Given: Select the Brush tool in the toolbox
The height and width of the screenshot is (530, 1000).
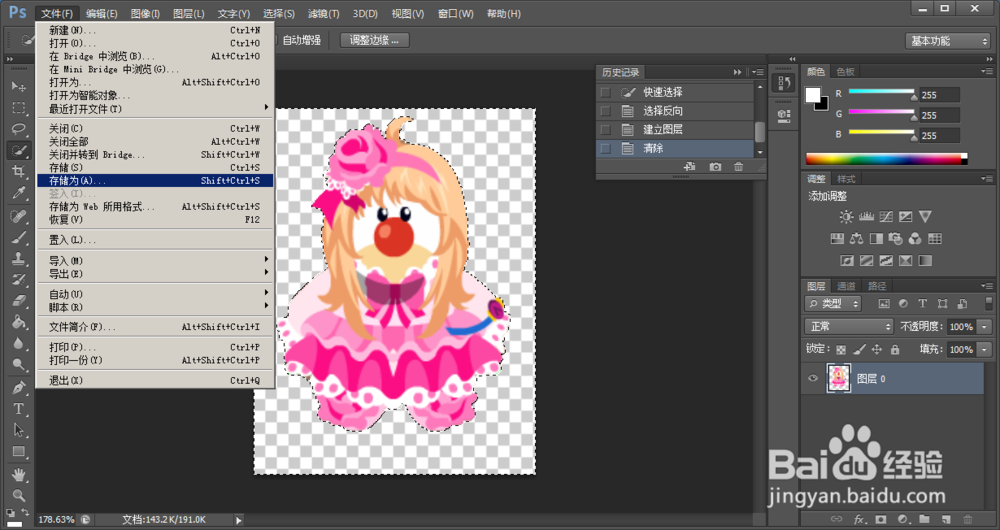Looking at the screenshot, I should 18,238.
